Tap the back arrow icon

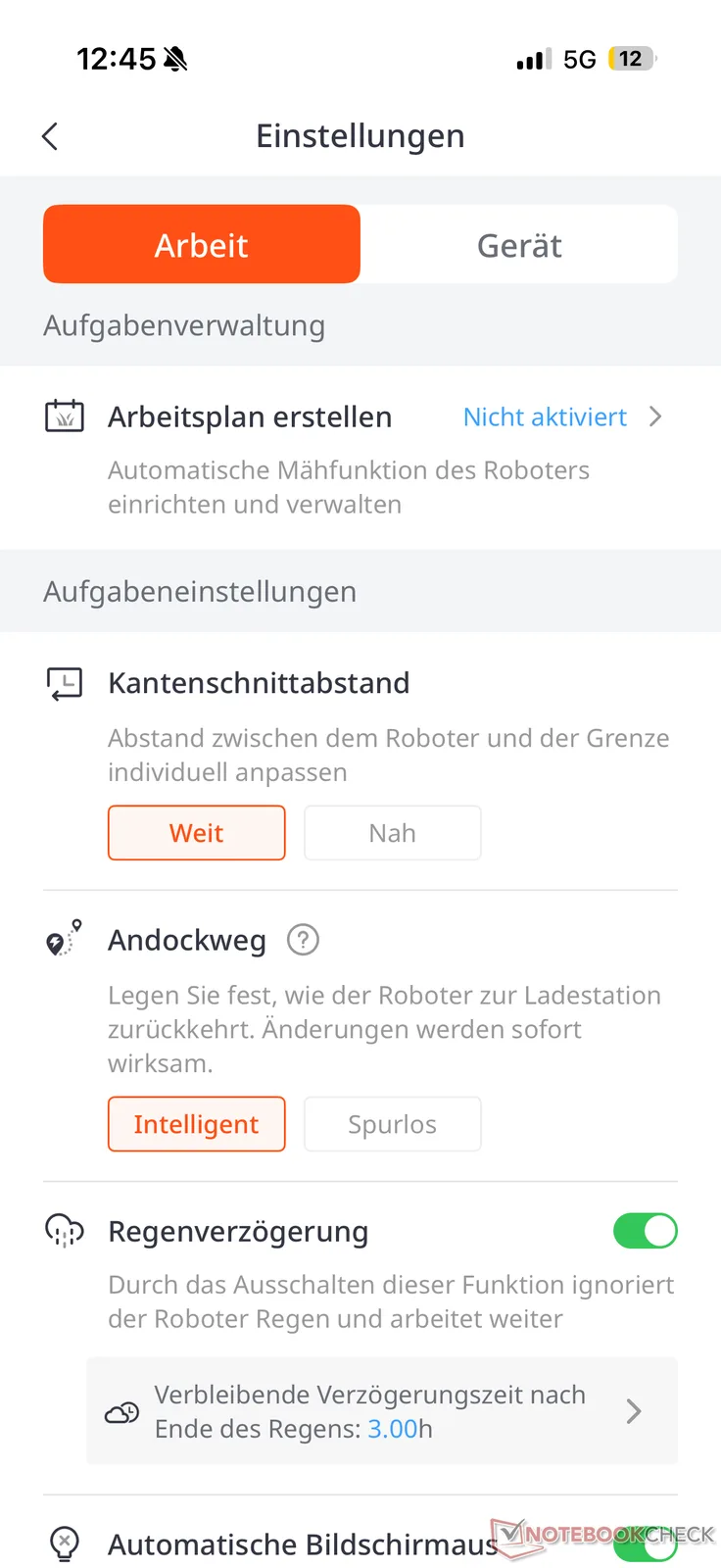51,136
